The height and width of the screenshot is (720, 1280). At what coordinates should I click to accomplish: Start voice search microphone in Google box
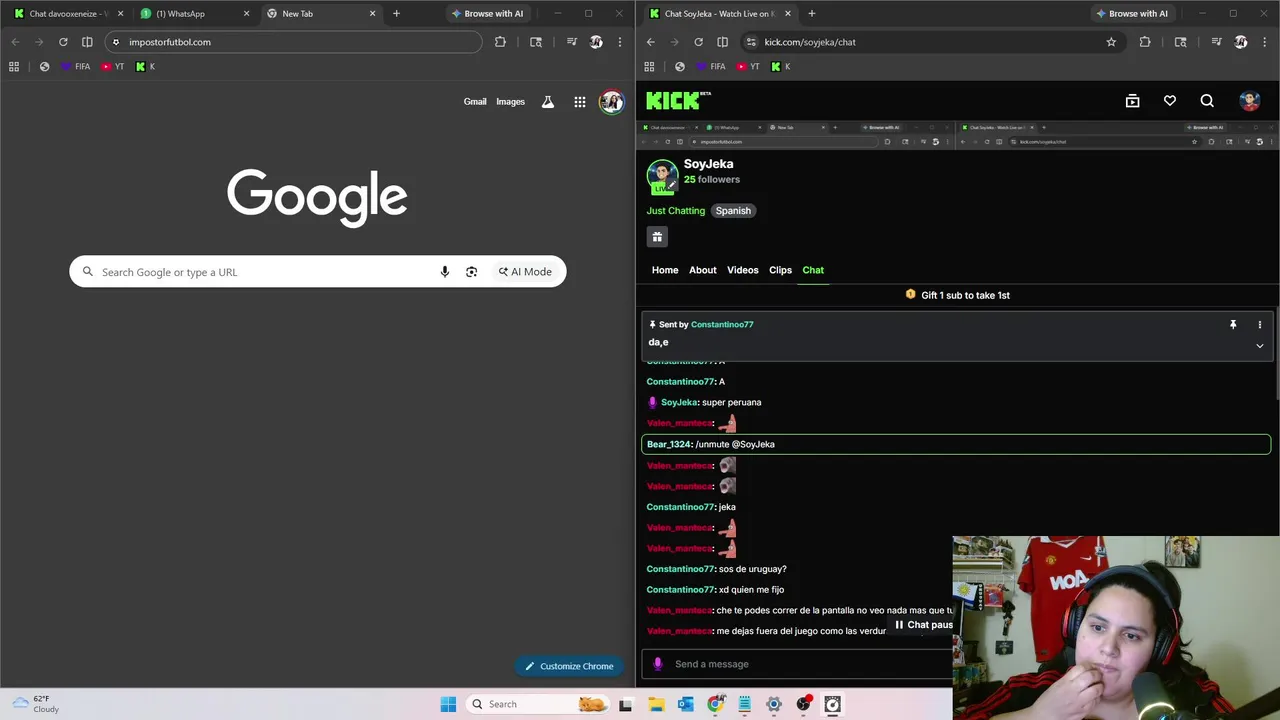445,272
